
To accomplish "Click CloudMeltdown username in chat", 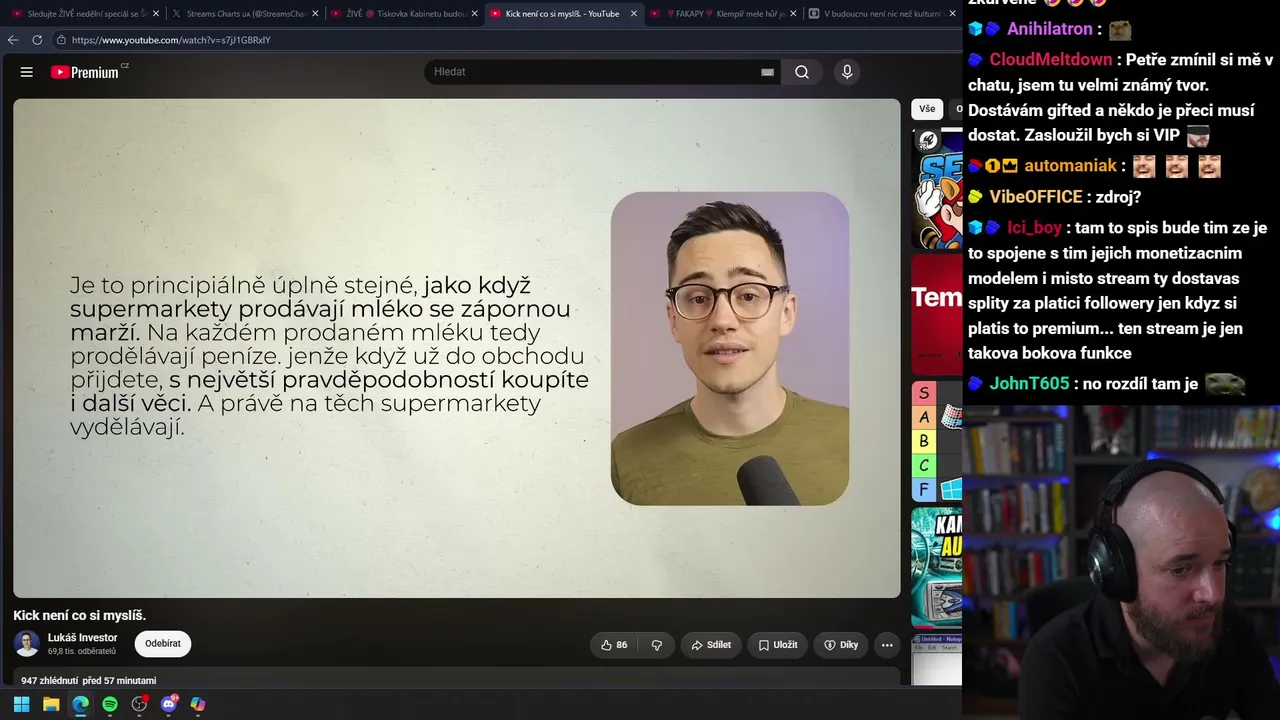I will (x=1051, y=60).
